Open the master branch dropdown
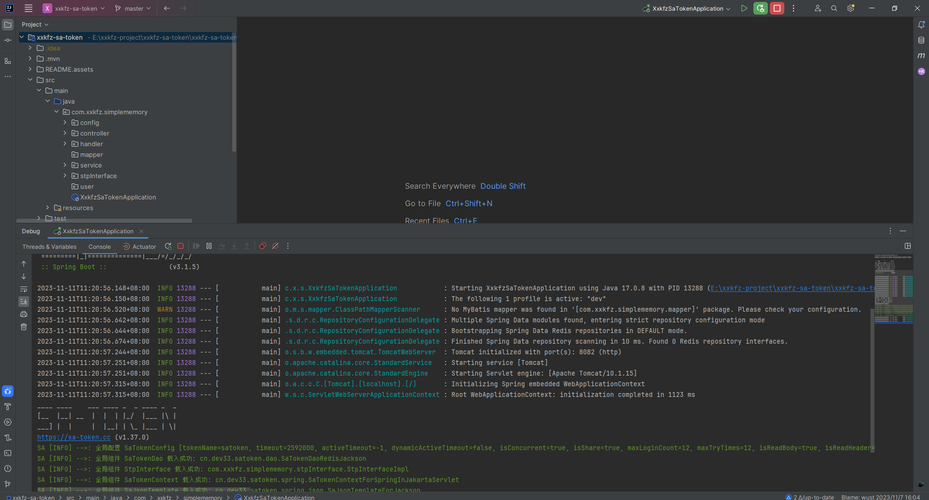Screen dimensions: 929x500 coord(132,8)
